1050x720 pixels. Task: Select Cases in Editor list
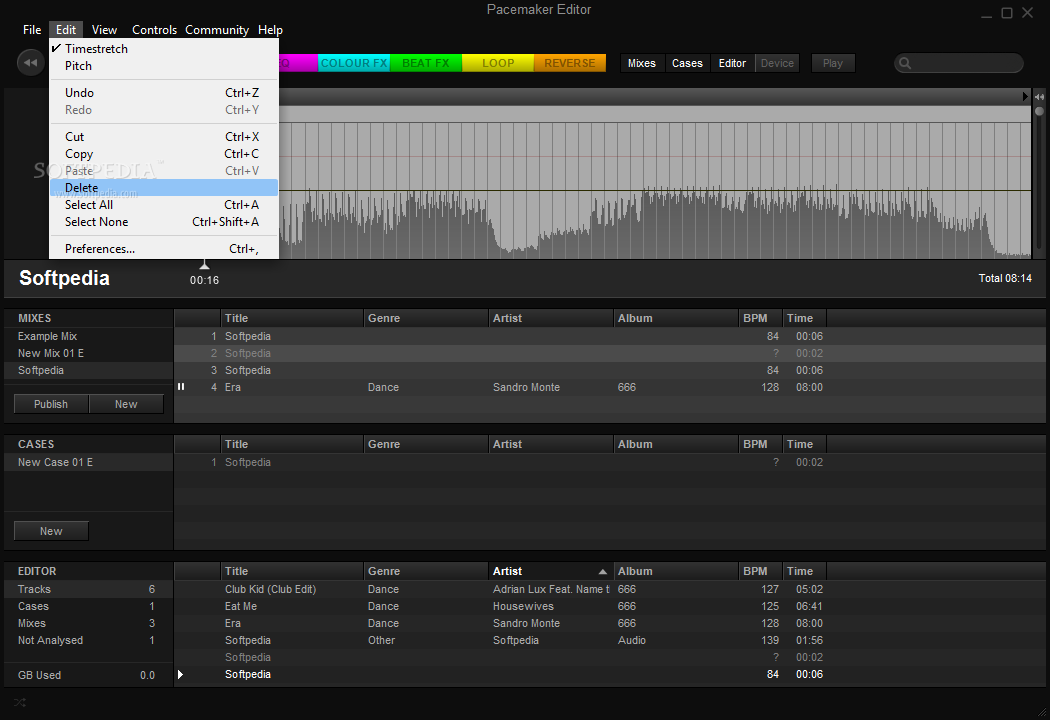[x=88, y=606]
